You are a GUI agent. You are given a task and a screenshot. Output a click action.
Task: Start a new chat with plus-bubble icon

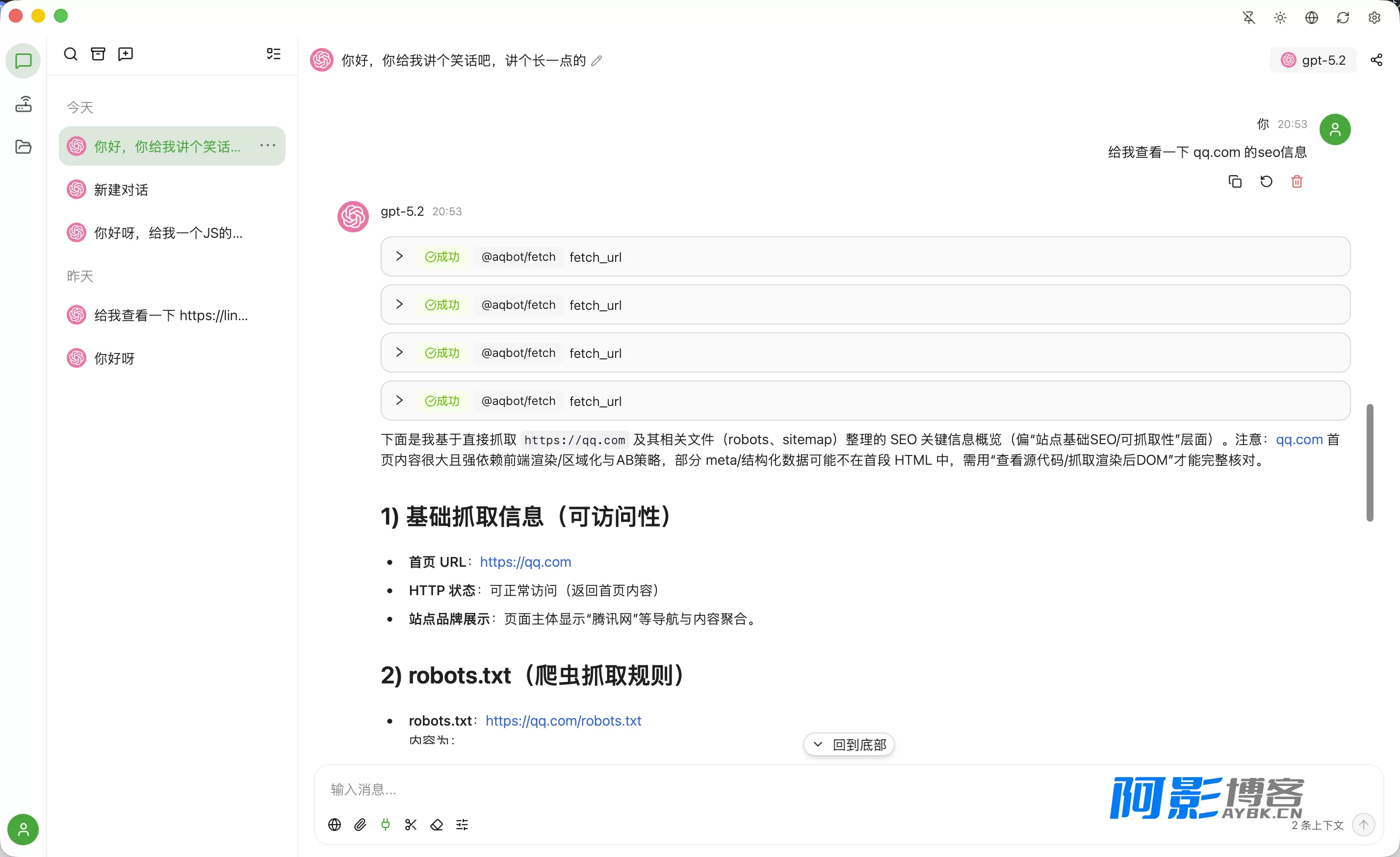(126, 54)
